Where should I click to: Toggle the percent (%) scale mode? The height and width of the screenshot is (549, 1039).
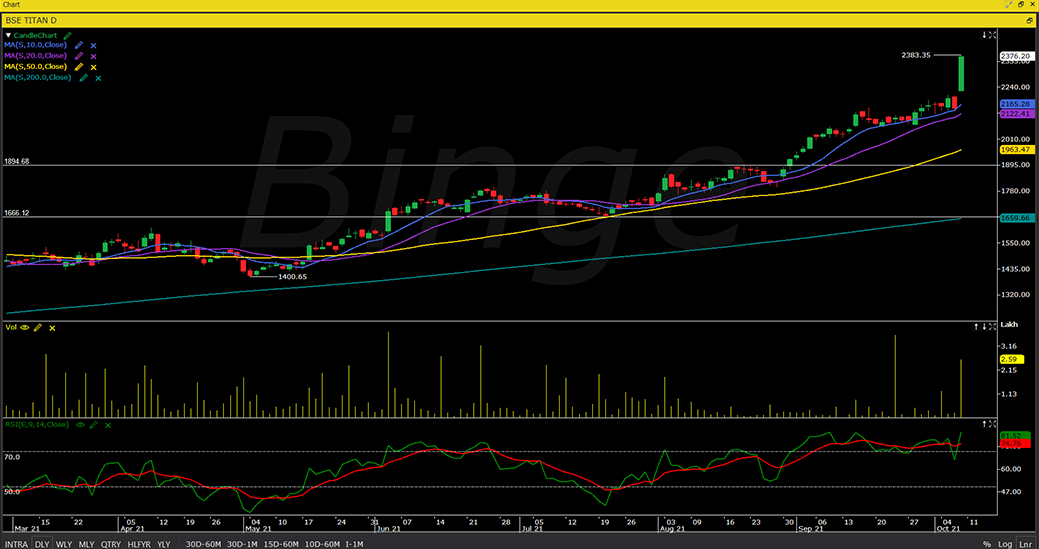pos(987,544)
